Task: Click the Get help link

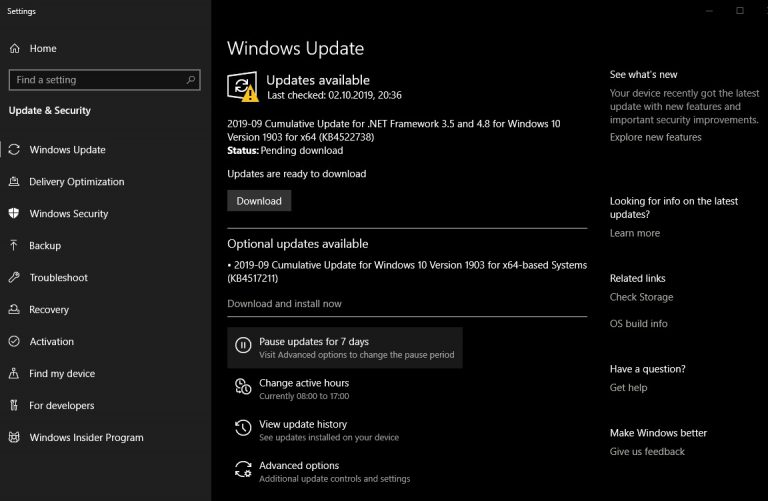Action: 628,387
